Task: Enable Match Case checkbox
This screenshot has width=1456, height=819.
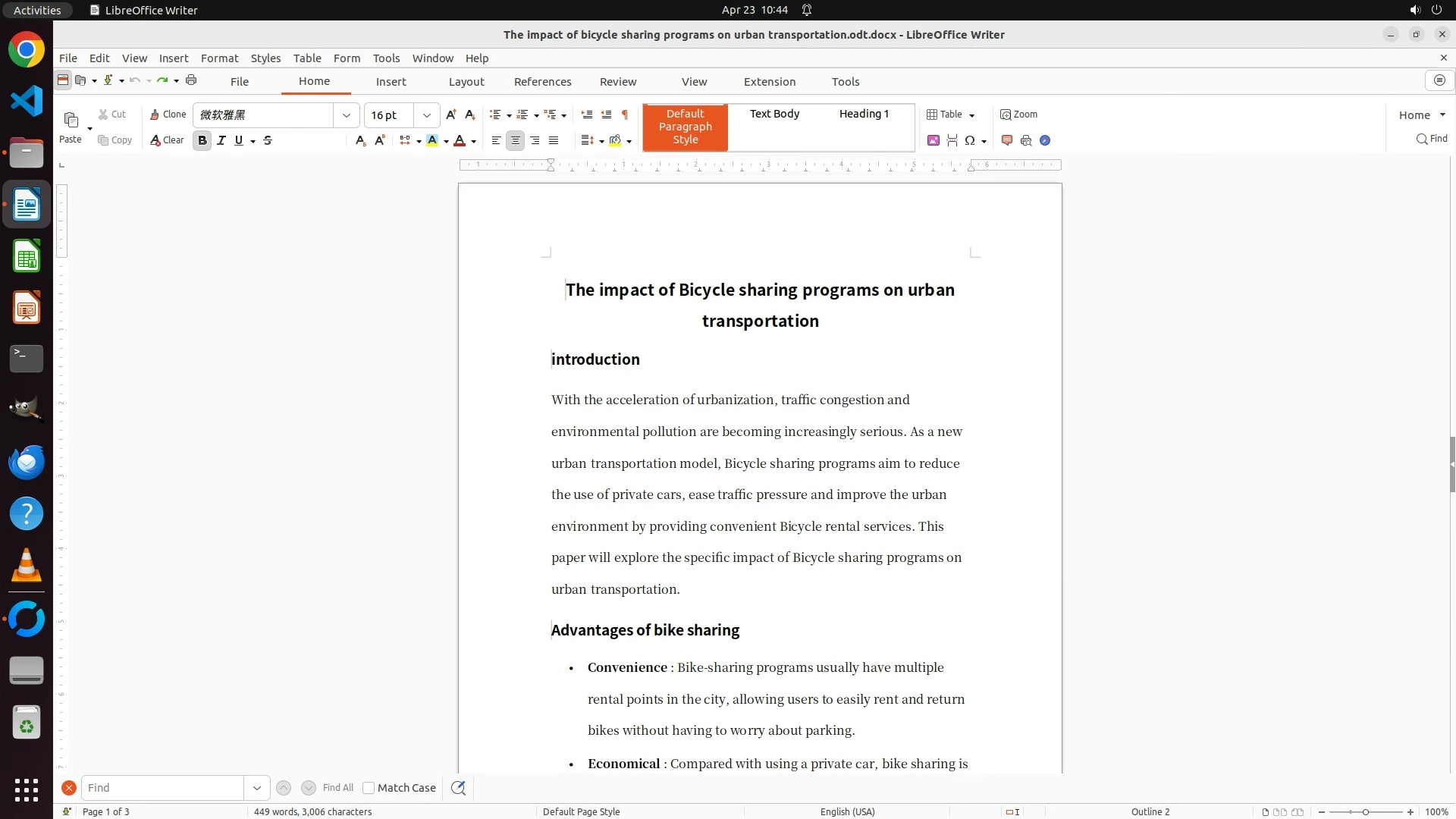Action: coord(369,788)
